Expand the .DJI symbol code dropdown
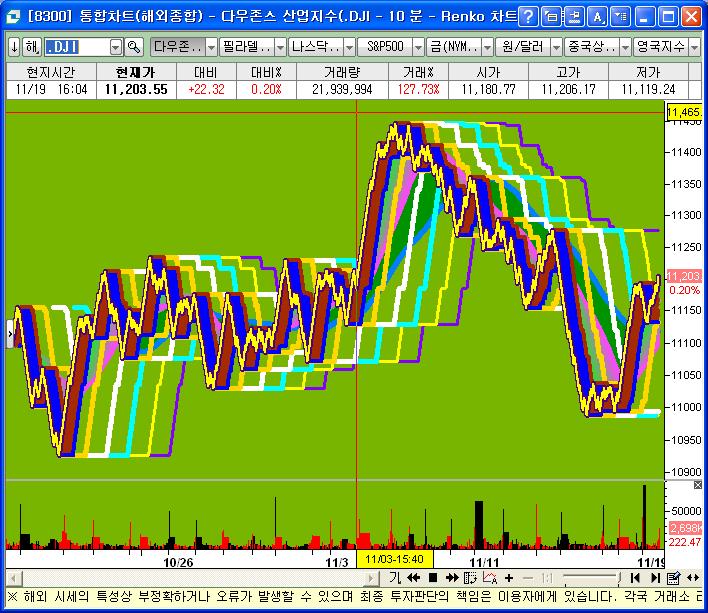The height and width of the screenshot is (613, 708). [x=115, y=47]
